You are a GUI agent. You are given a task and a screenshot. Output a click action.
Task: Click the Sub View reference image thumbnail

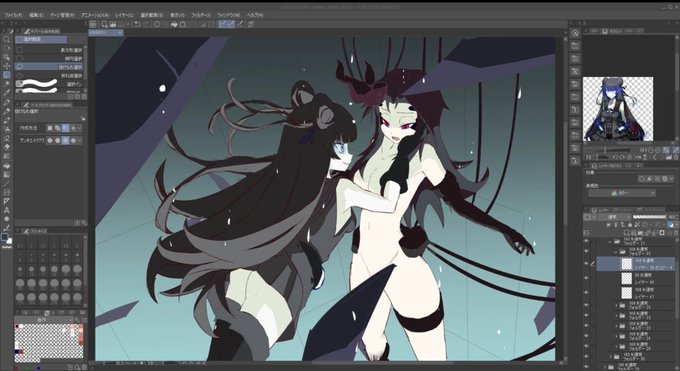click(x=618, y=109)
